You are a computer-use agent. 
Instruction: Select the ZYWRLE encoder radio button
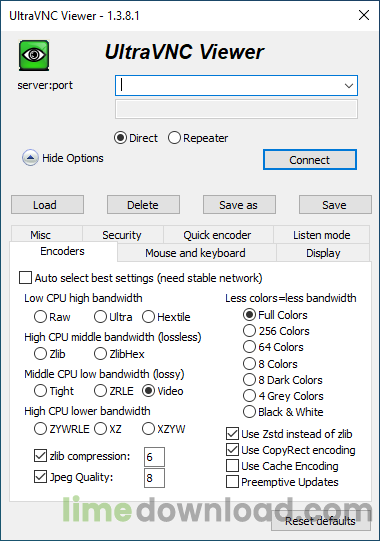(40, 429)
